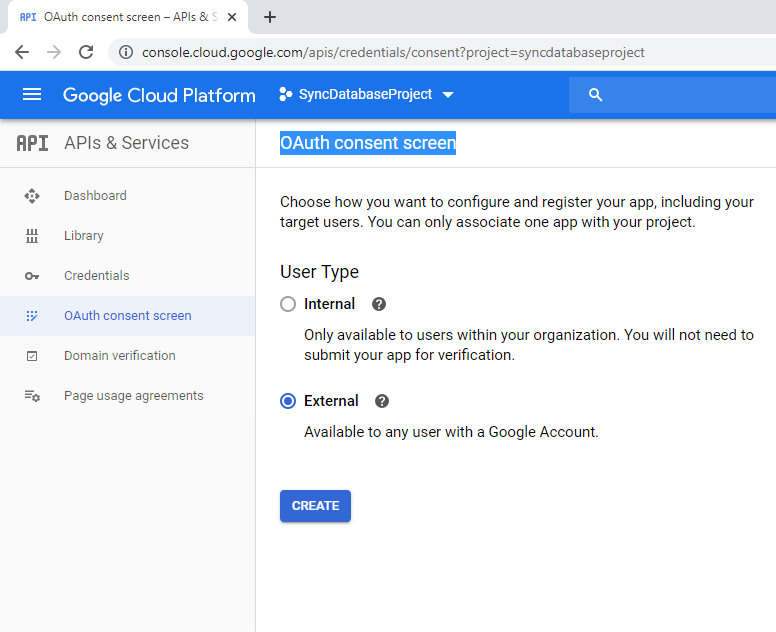Open a new browser tab
The width and height of the screenshot is (776, 632).
tap(270, 17)
